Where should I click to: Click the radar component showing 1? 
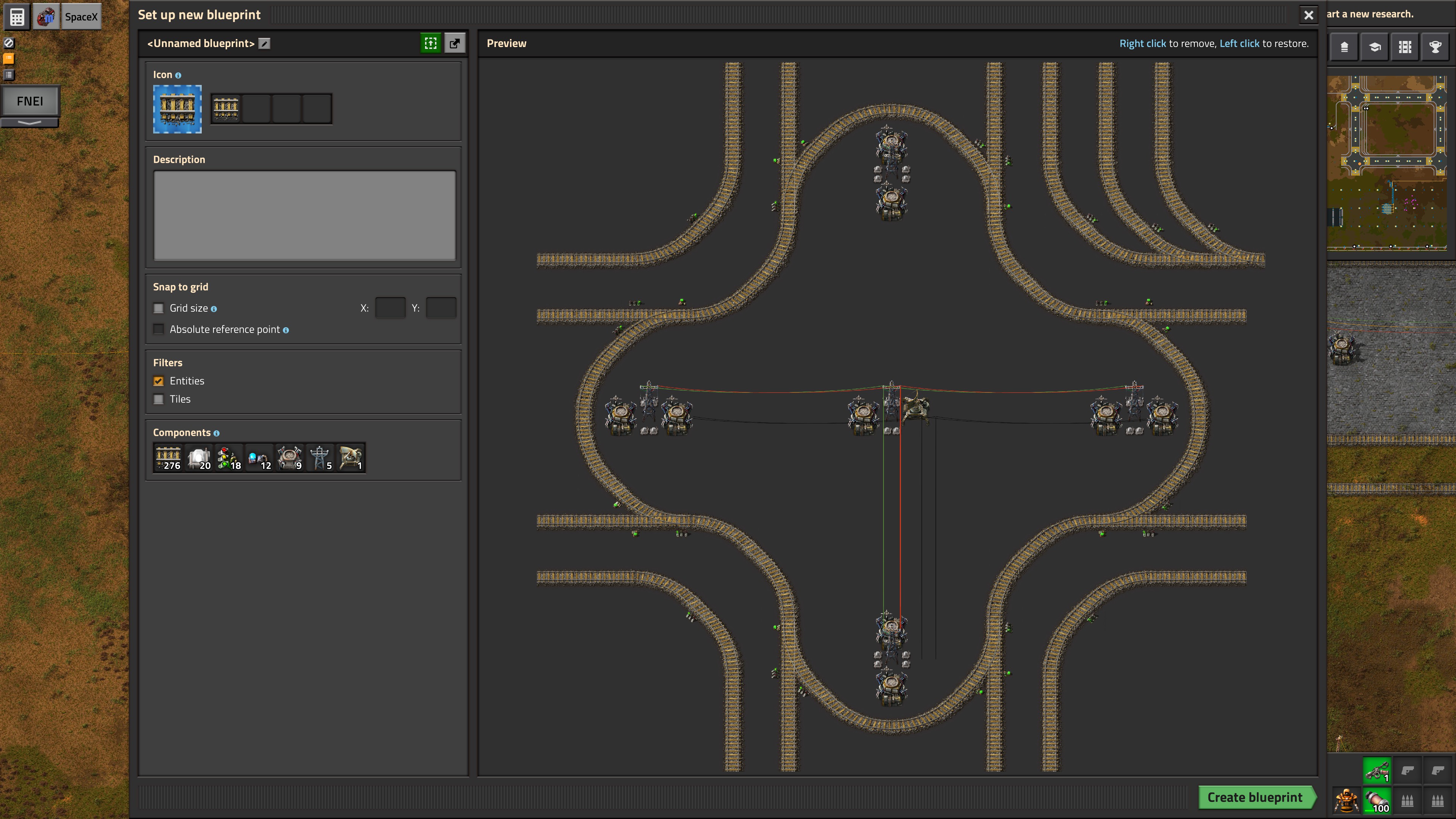coord(350,458)
